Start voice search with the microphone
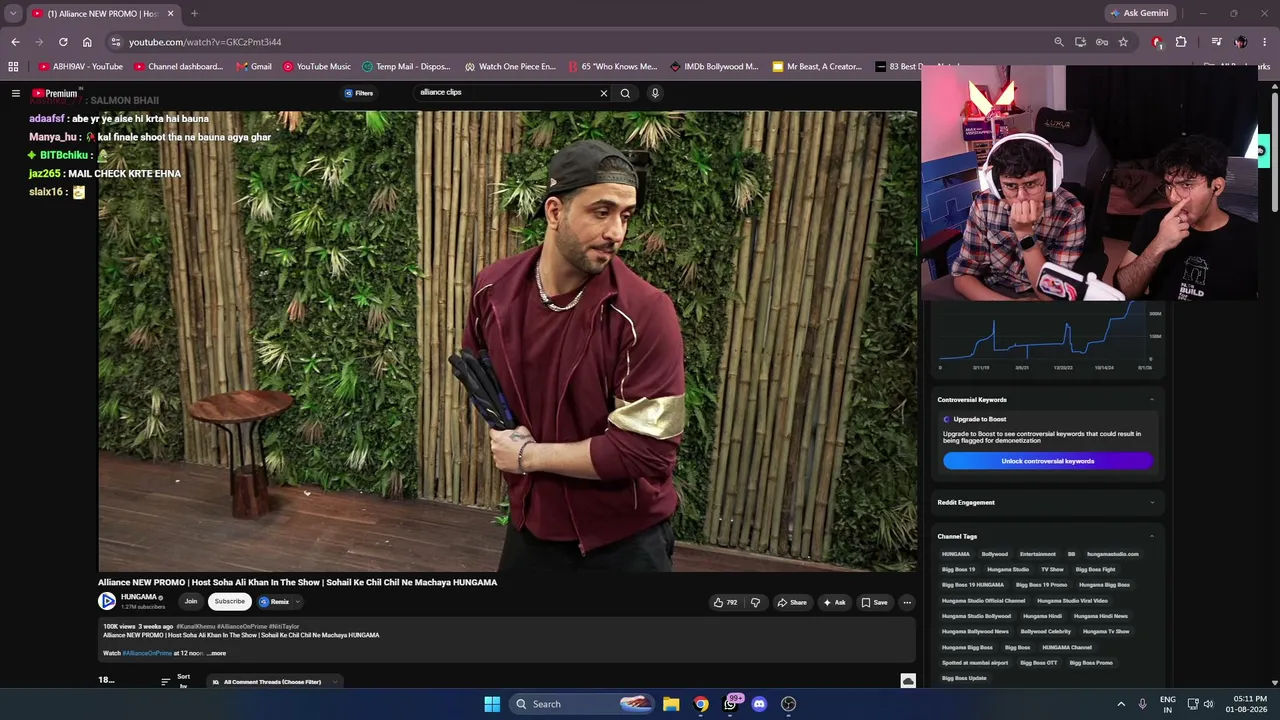Image resolution: width=1280 pixels, height=720 pixels. [x=655, y=93]
